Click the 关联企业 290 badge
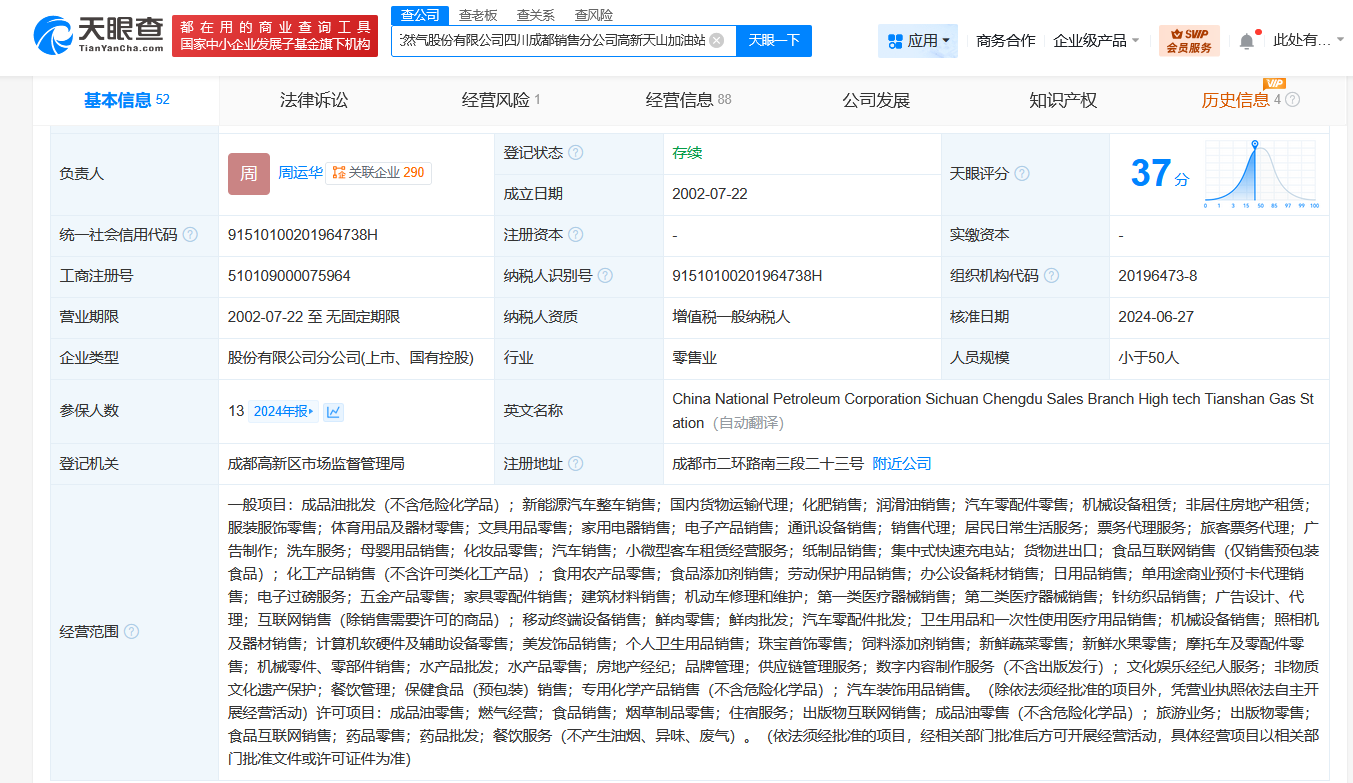 click(x=379, y=173)
